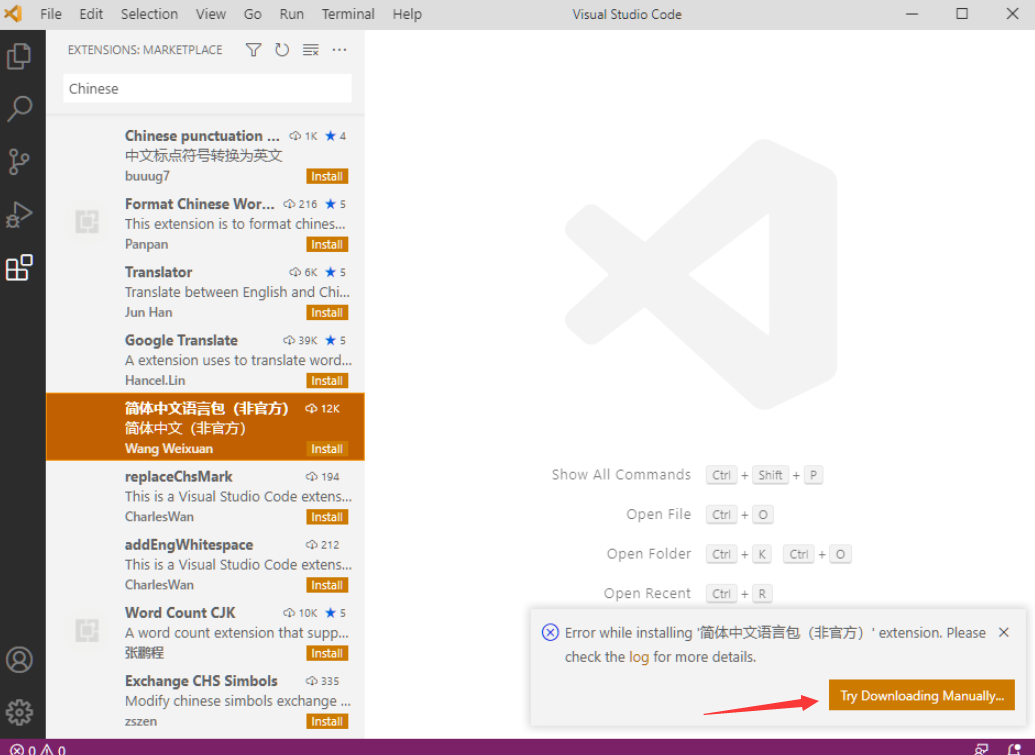Viewport: 1035px width, 755px height.
Task: Refresh the extensions marketplace list
Action: (x=282, y=49)
